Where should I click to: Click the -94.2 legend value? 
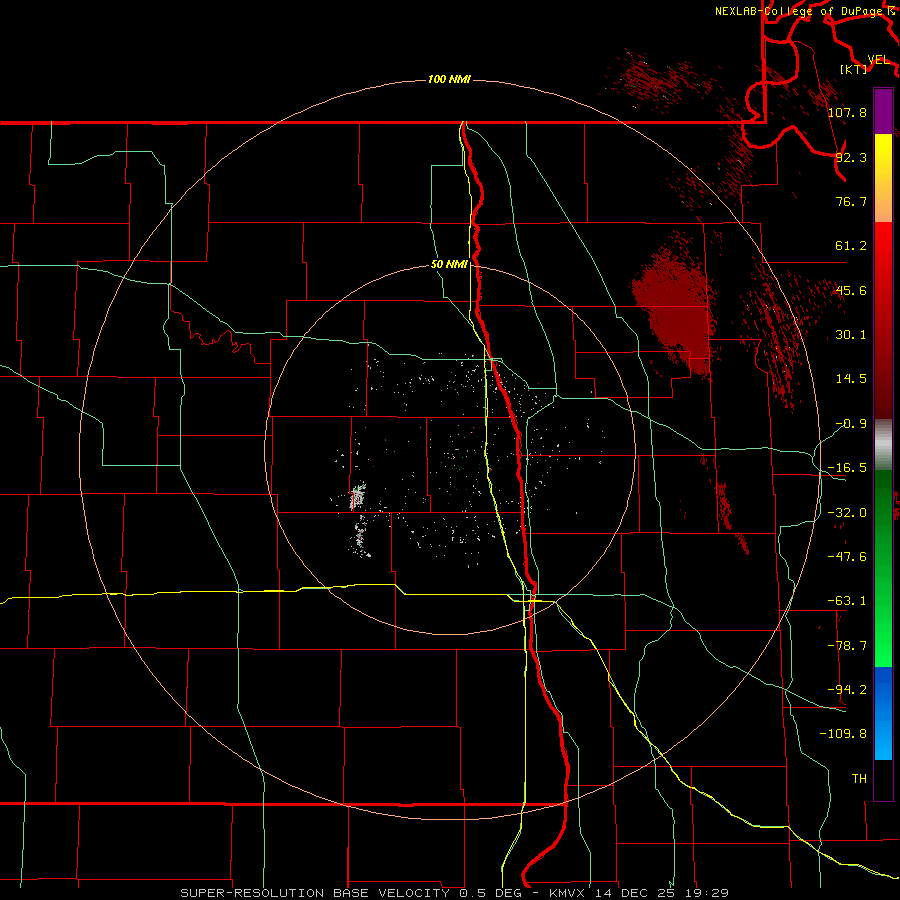[847, 690]
